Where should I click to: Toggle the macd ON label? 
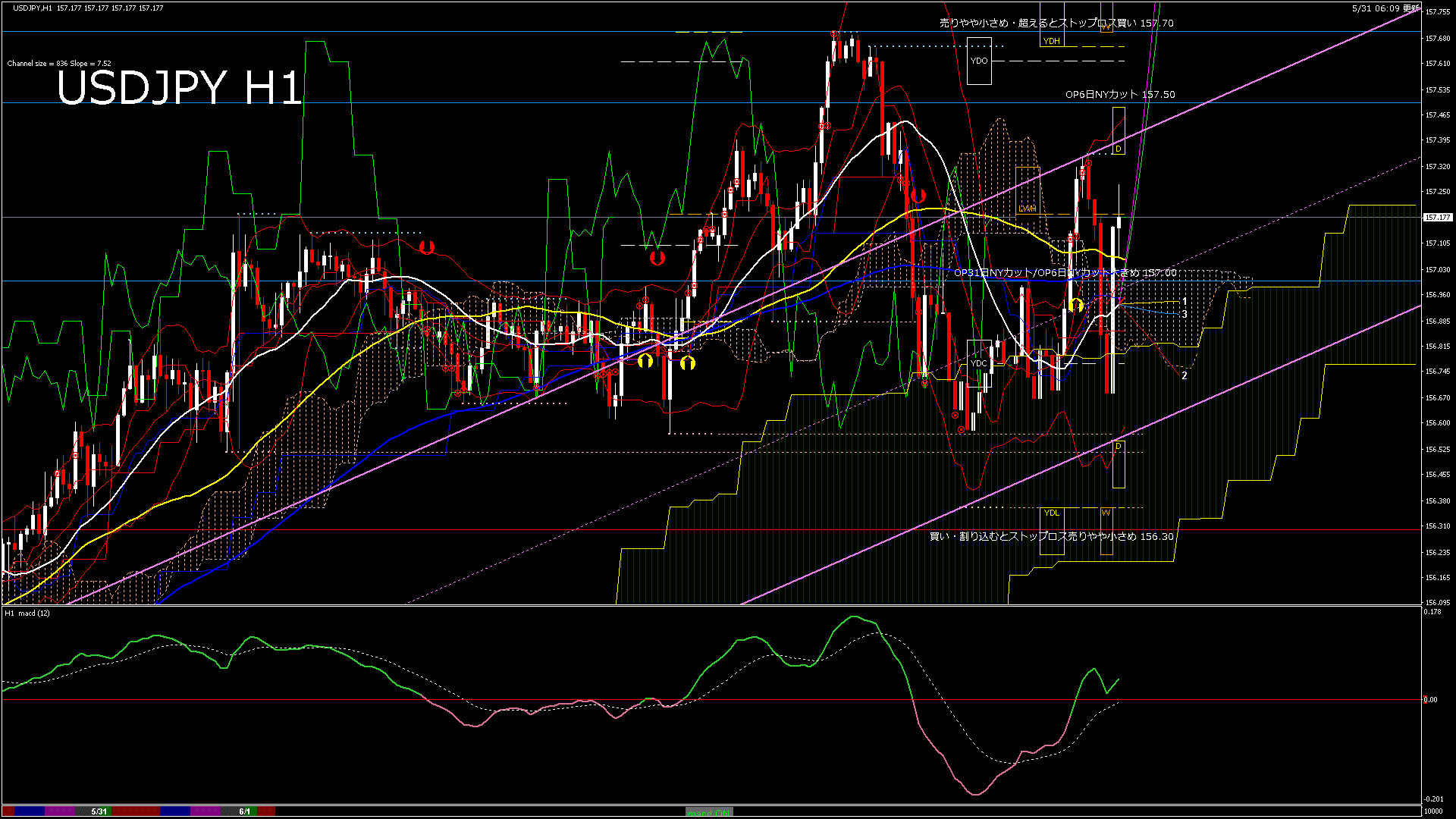pos(709,812)
